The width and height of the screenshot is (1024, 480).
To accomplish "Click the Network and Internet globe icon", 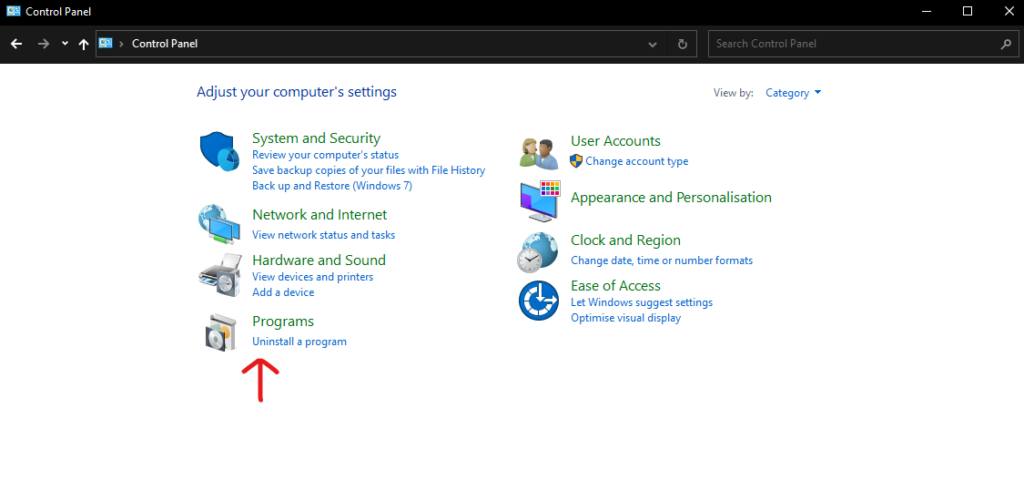I will click(x=219, y=224).
